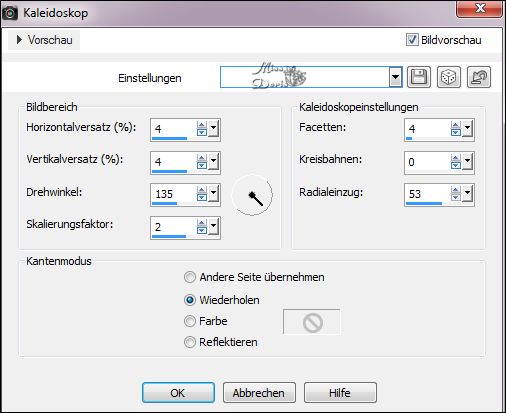Open the Einstellungen presets dropdown
The width and height of the screenshot is (506, 413).
[395, 77]
